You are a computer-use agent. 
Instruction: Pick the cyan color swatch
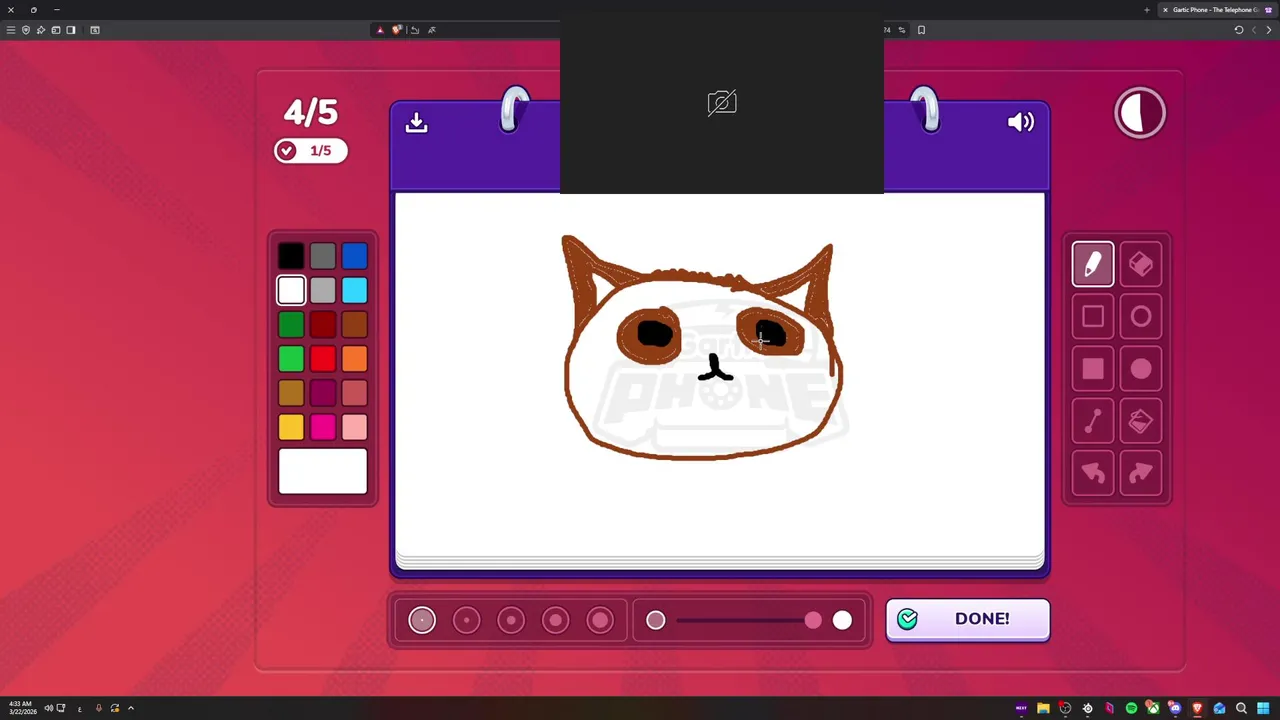(355, 291)
